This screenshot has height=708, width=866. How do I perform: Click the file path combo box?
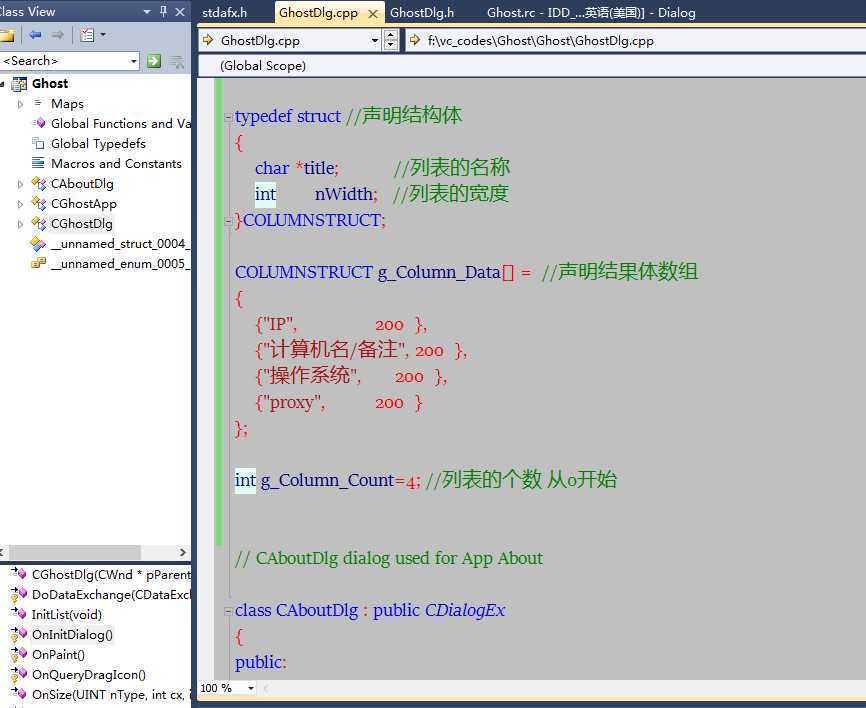click(635, 40)
